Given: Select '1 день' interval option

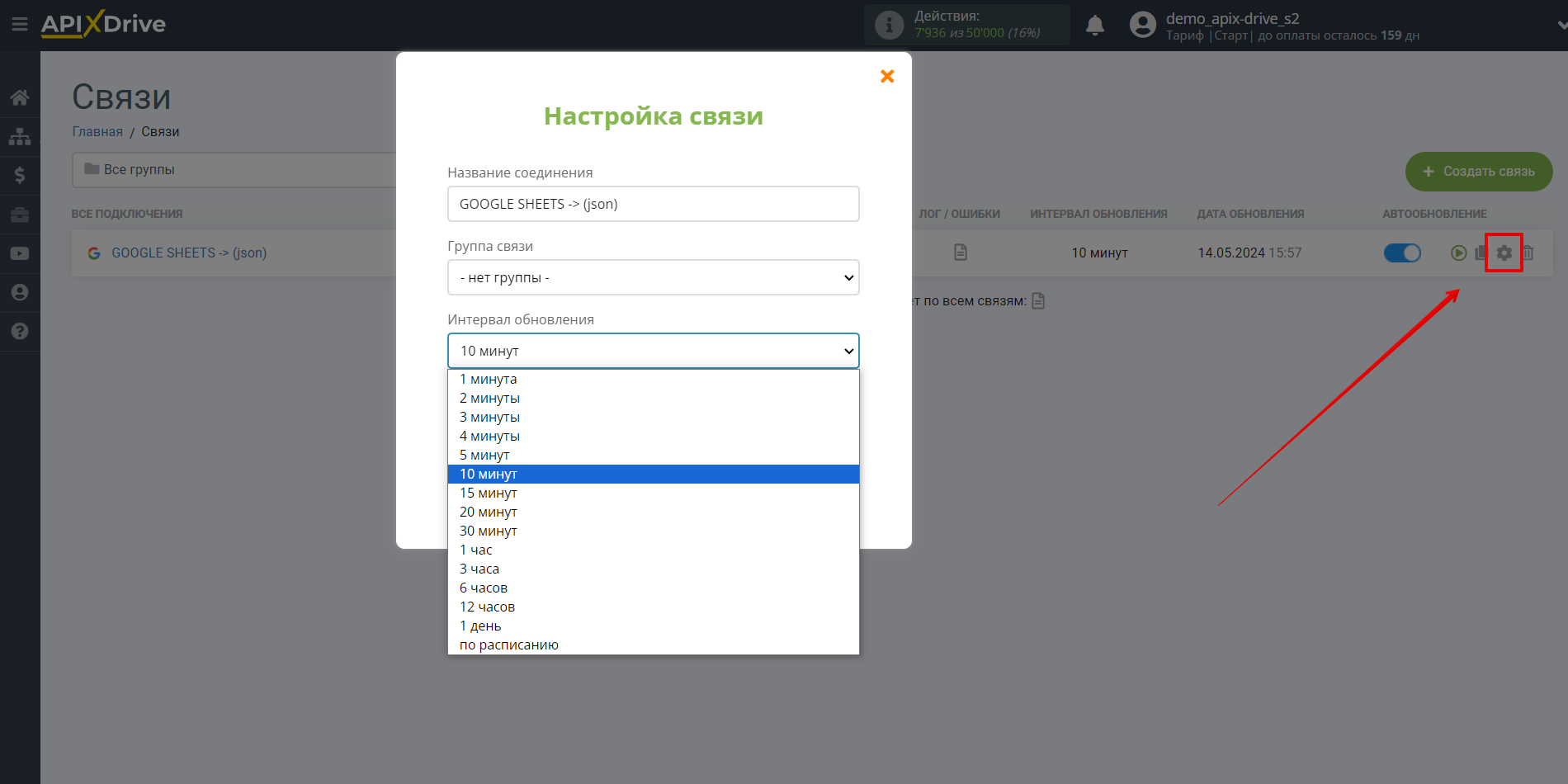Looking at the screenshot, I should 654,626.
